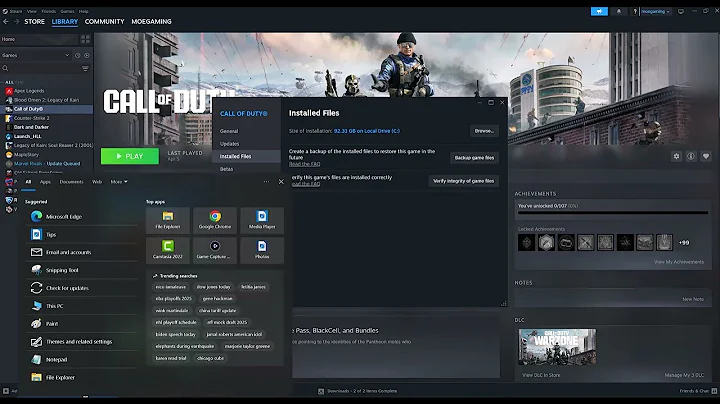Screen dimensions: 720x404
Task: Go forward with the navigation arrow
Action: click(x=17, y=22)
